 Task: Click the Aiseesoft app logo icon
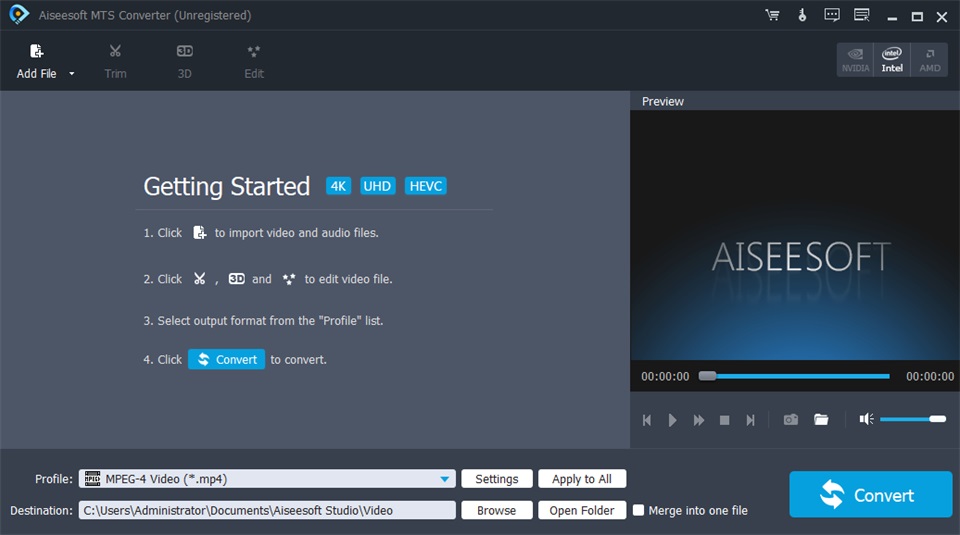pyautogui.click(x=19, y=15)
